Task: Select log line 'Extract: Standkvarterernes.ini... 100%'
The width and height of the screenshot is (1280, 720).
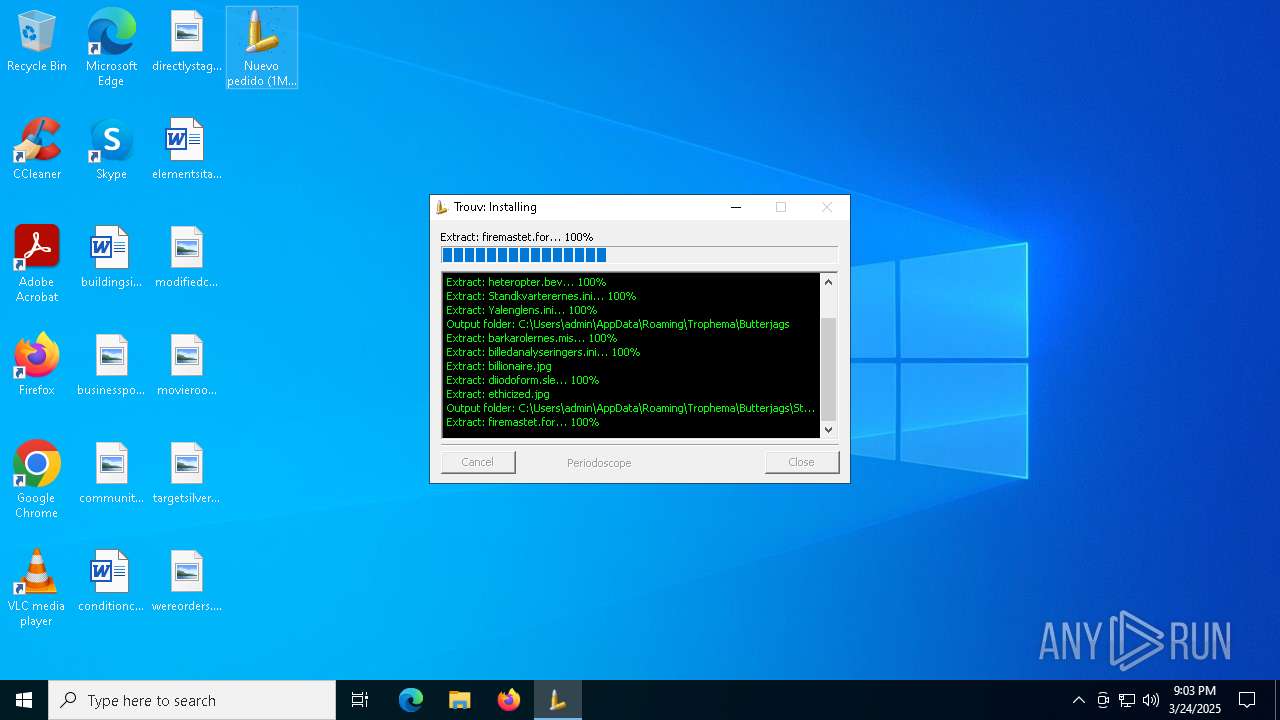Action: tap(541, 296)
